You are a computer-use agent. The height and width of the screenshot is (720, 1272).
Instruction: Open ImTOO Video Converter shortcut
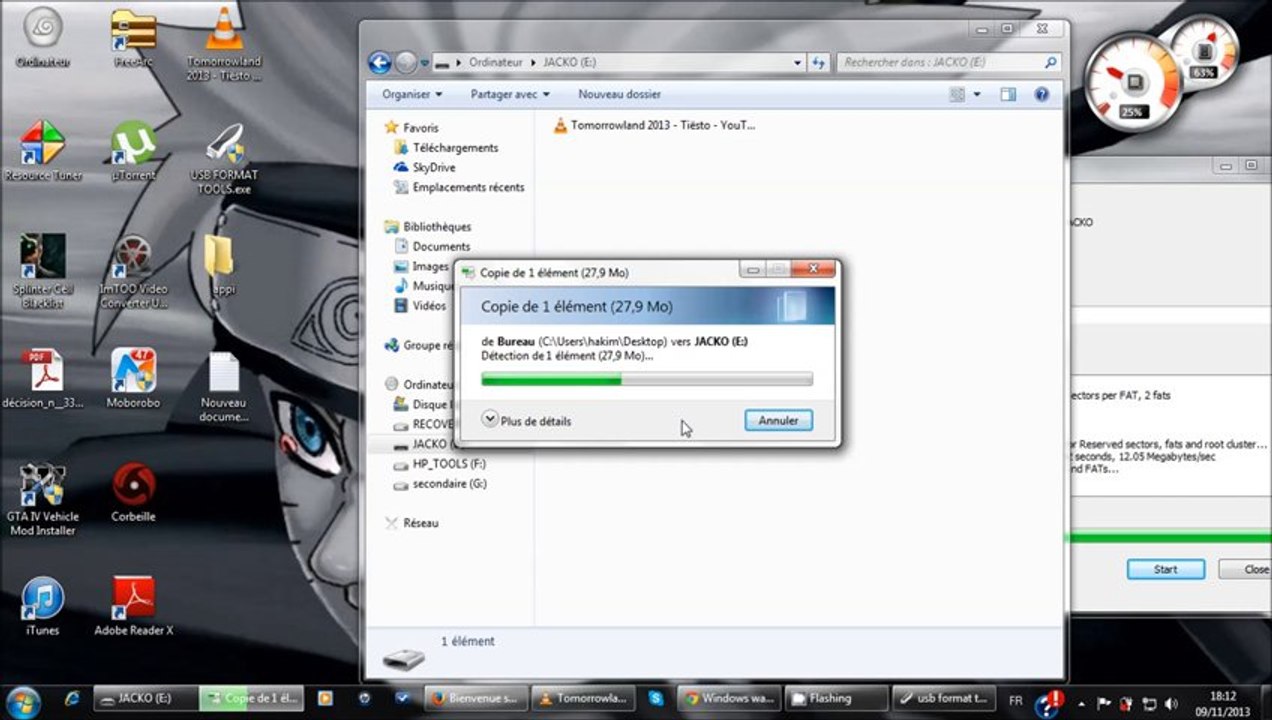[133, 270]
